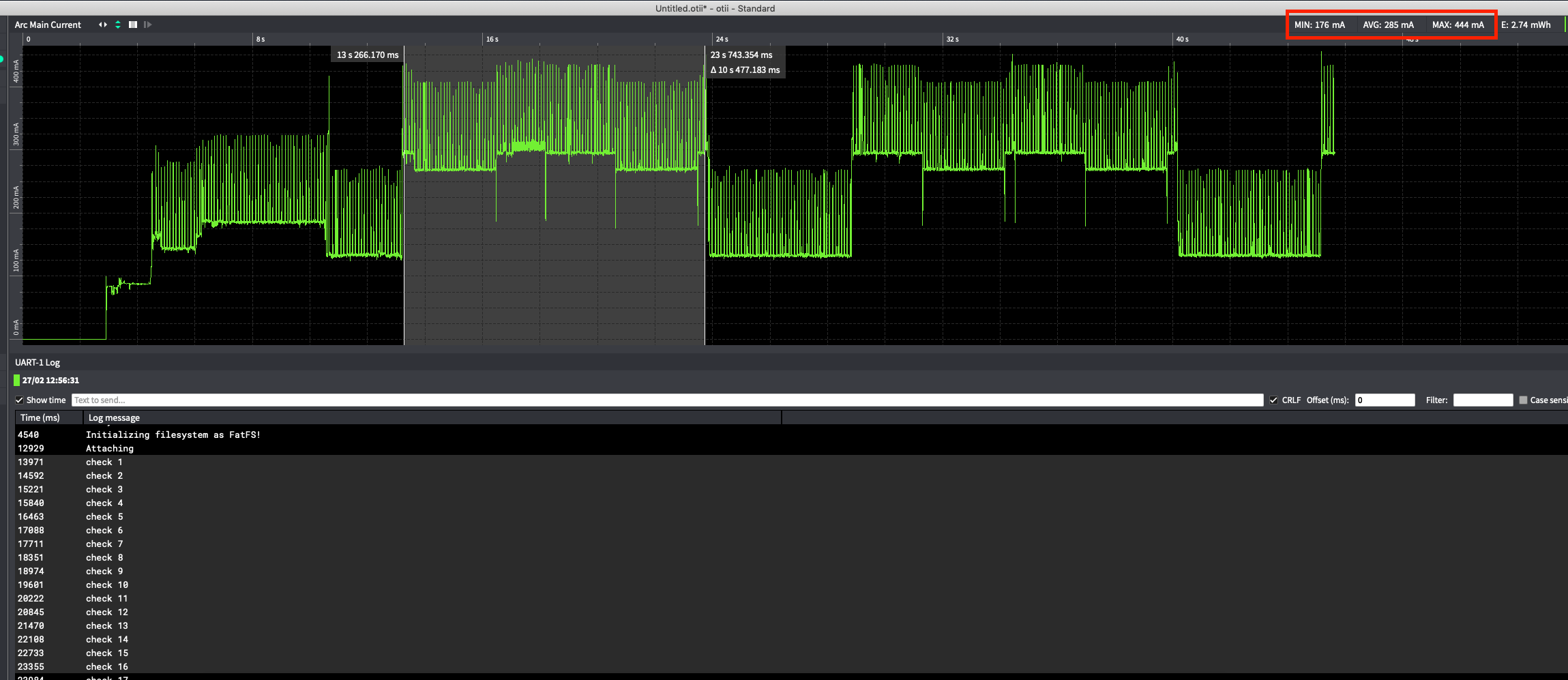Select the 'check 5' log row
The height and width of the screenshot is (680, 1568).
(791, 516)
